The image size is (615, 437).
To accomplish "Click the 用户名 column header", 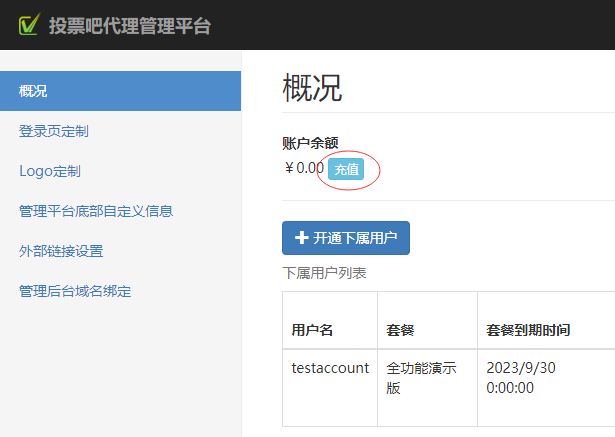I will coord(312,329).
